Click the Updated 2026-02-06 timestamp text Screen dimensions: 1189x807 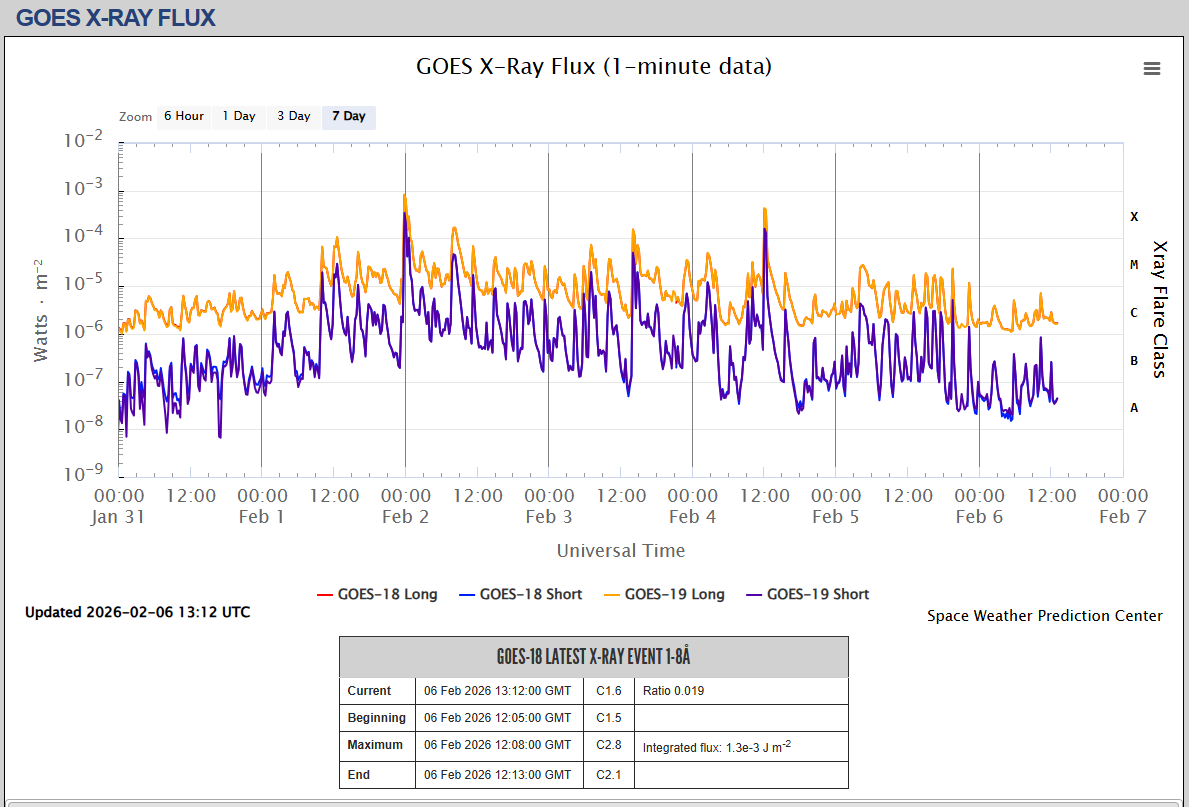click(x=138, y=612)
